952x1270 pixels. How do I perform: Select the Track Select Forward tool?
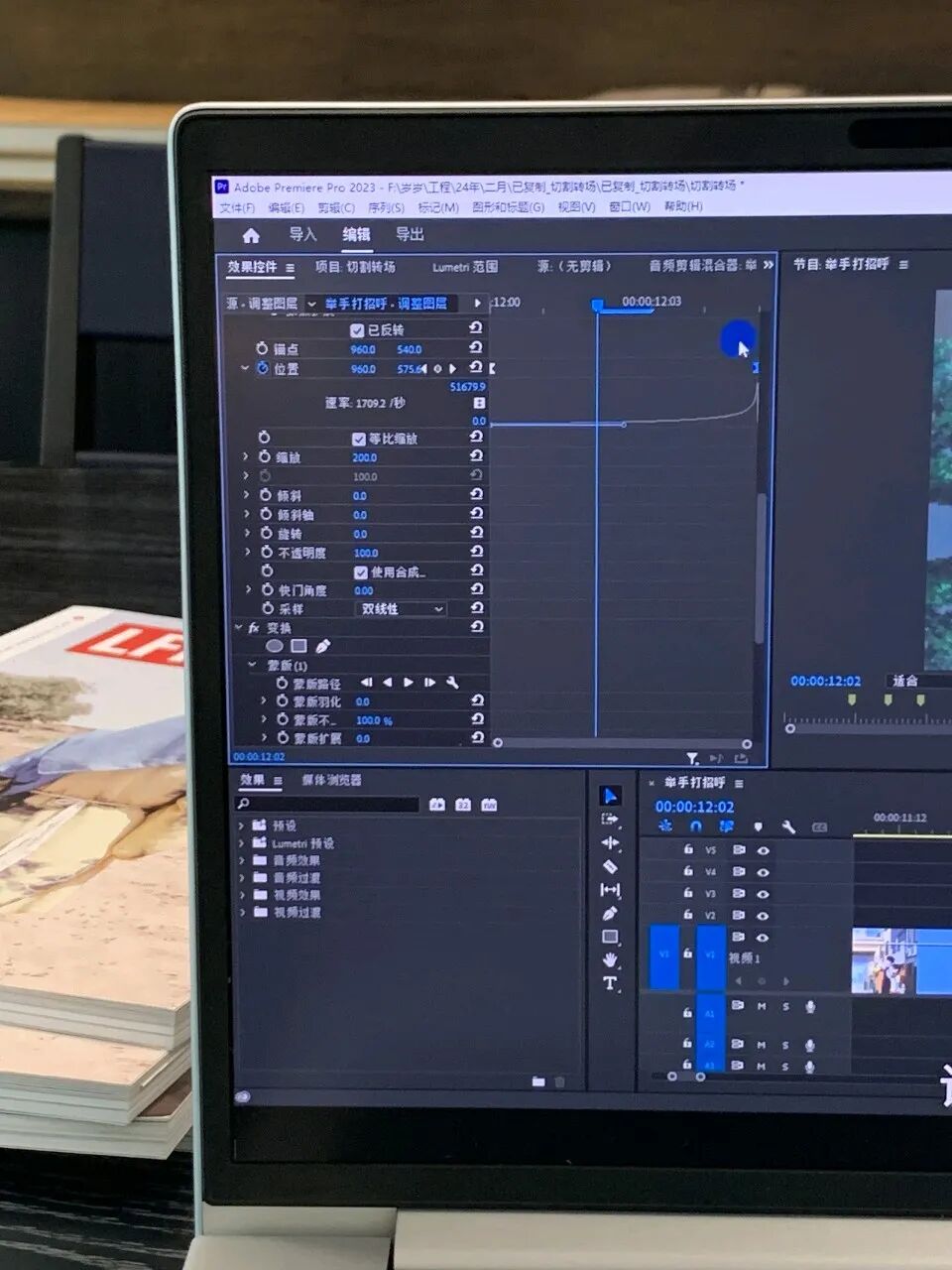(609, 820)
